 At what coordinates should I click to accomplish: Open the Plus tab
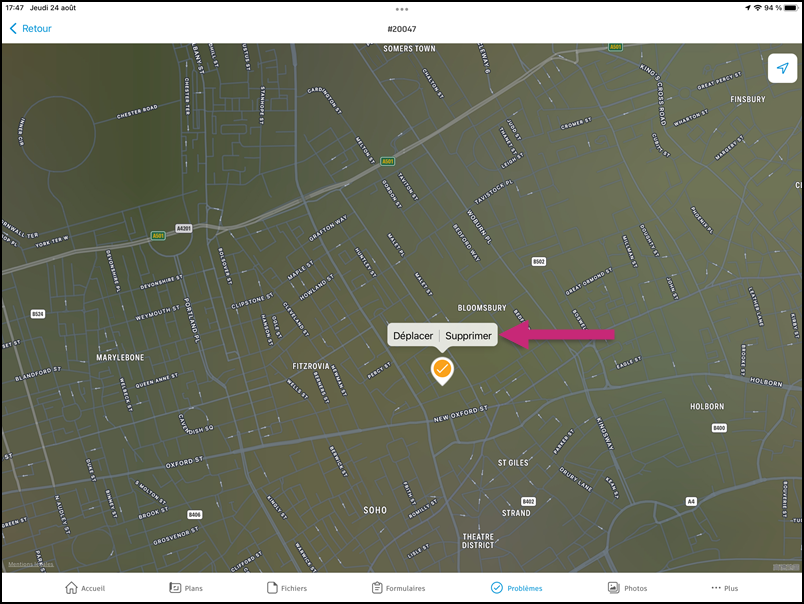[725, 588]
